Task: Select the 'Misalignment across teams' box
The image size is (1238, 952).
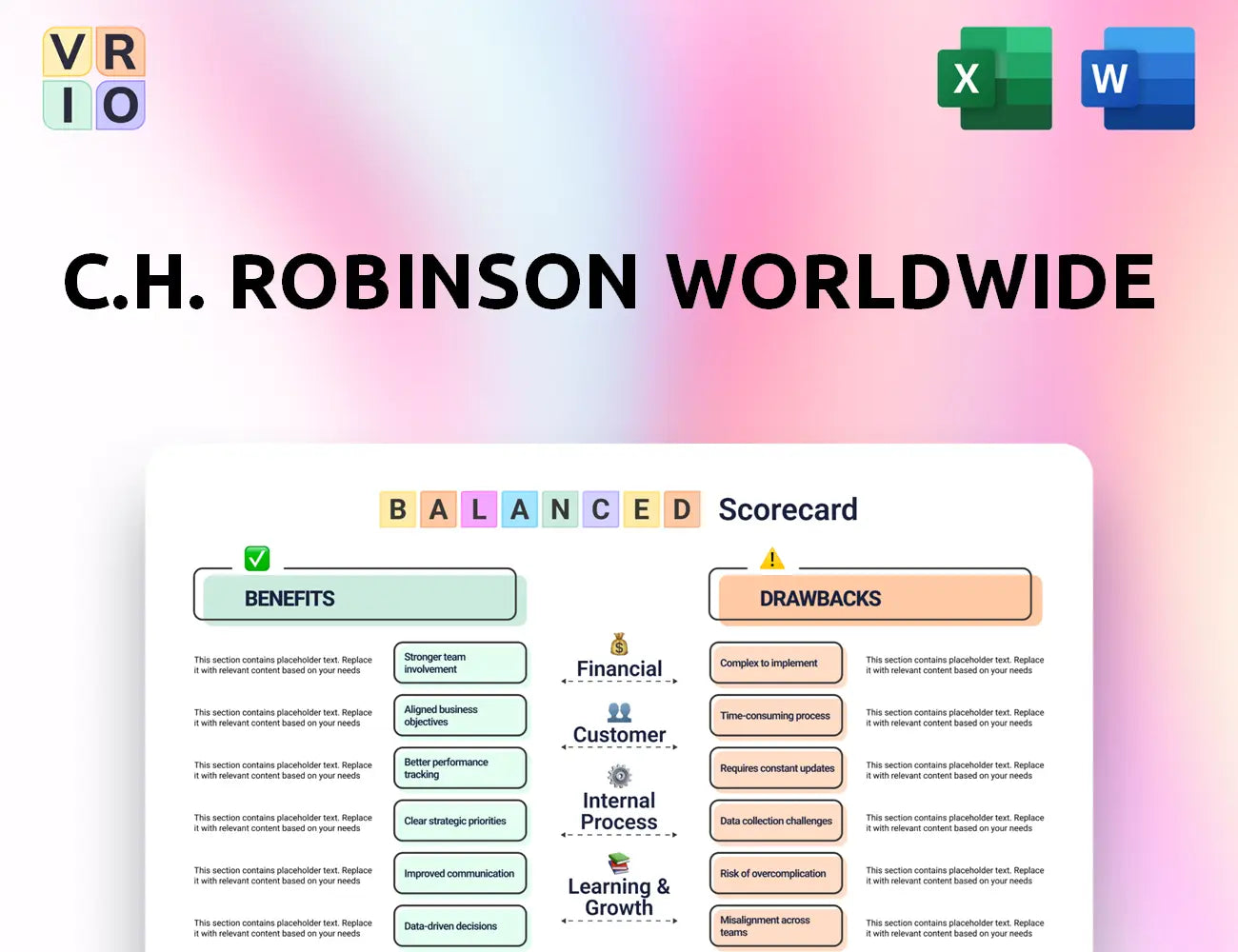Action: tap(776, 925)
